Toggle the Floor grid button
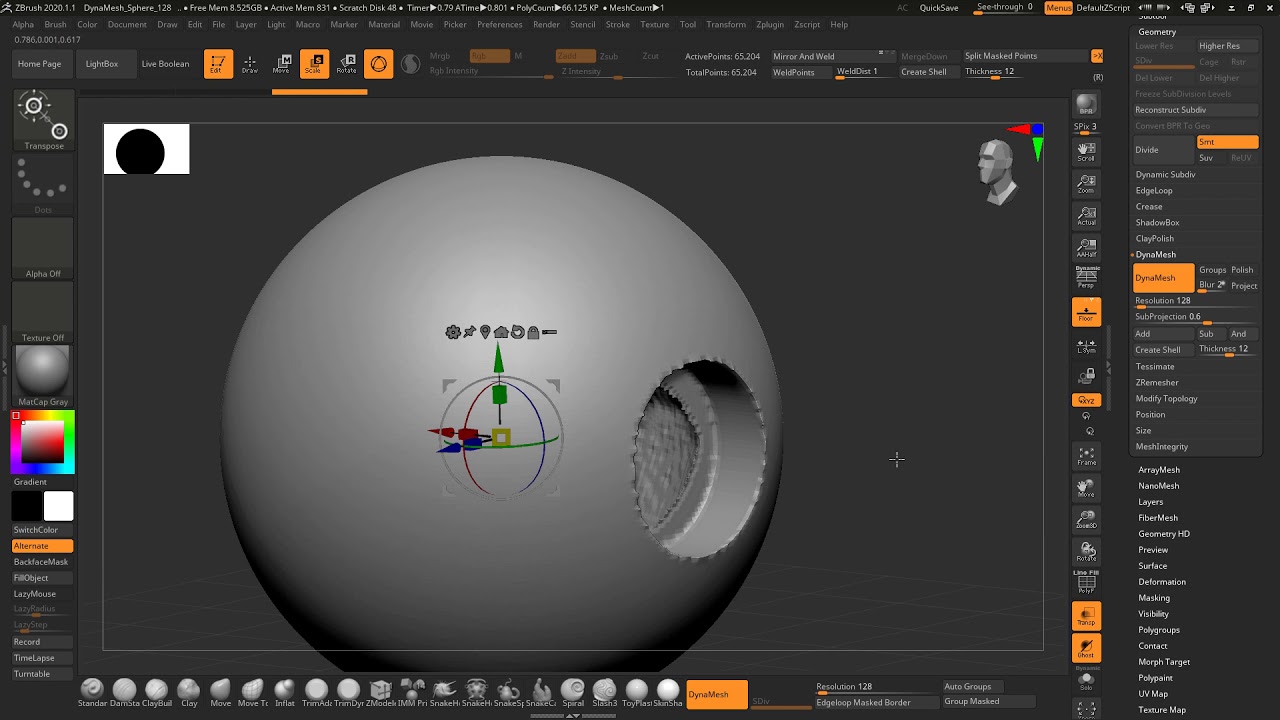Screen dimensions: 1280x720 coord(1086,312)
